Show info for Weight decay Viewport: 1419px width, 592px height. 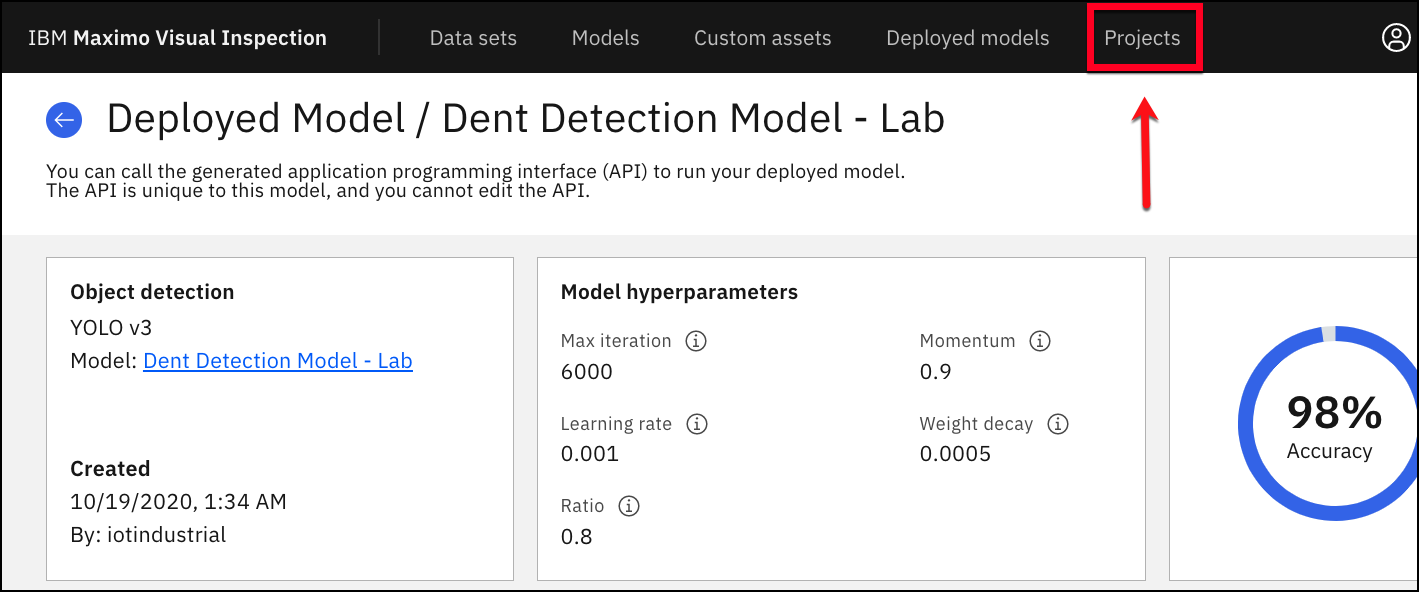(1058, 424)
